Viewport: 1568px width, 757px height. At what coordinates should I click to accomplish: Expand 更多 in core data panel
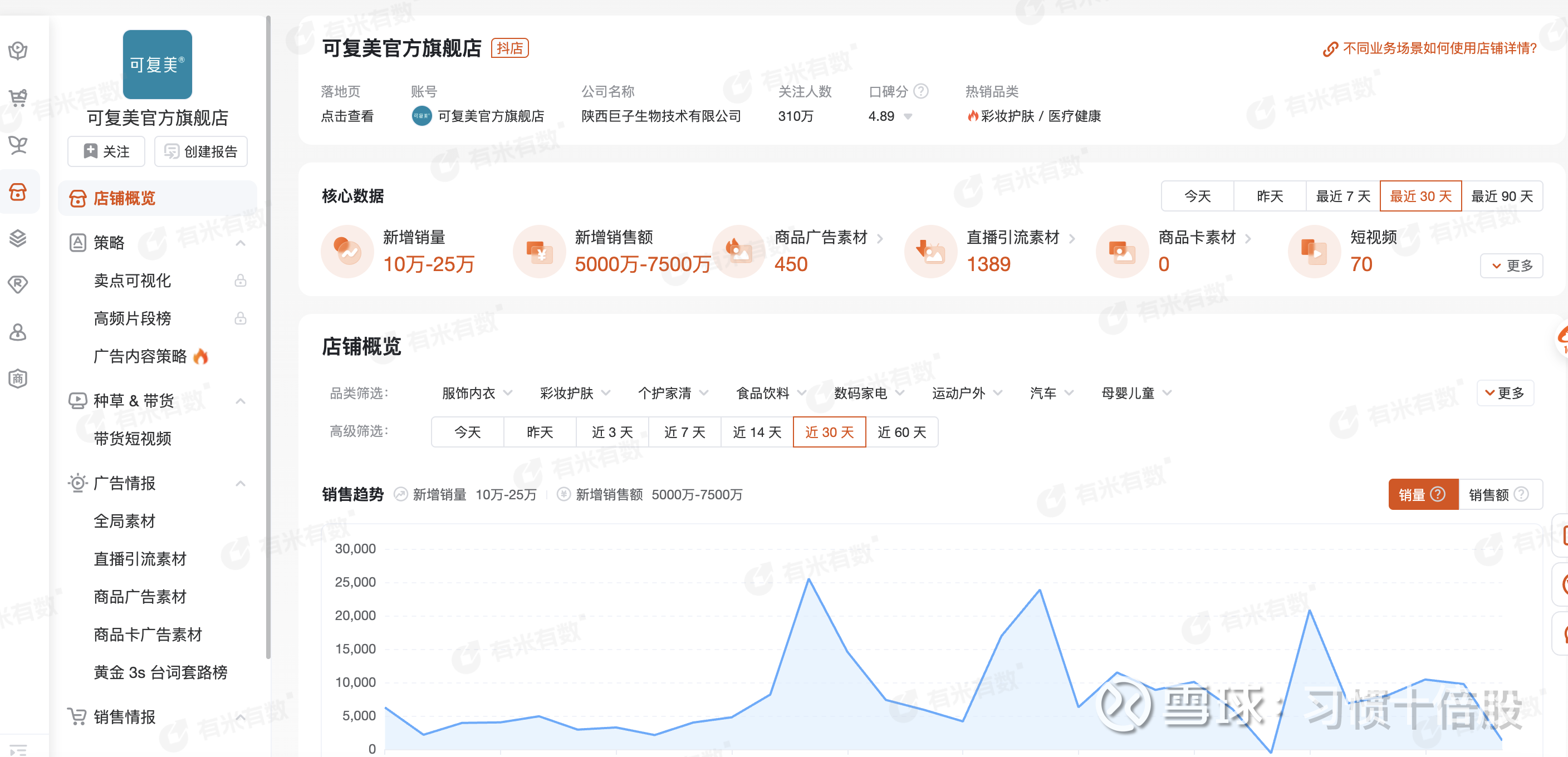click(1511, 266)
